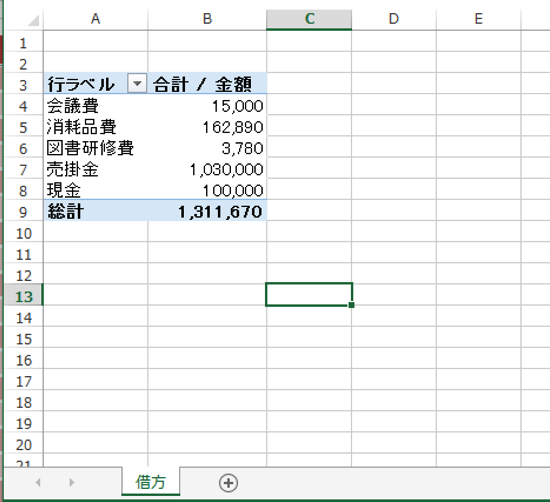Select column B header

207,19
